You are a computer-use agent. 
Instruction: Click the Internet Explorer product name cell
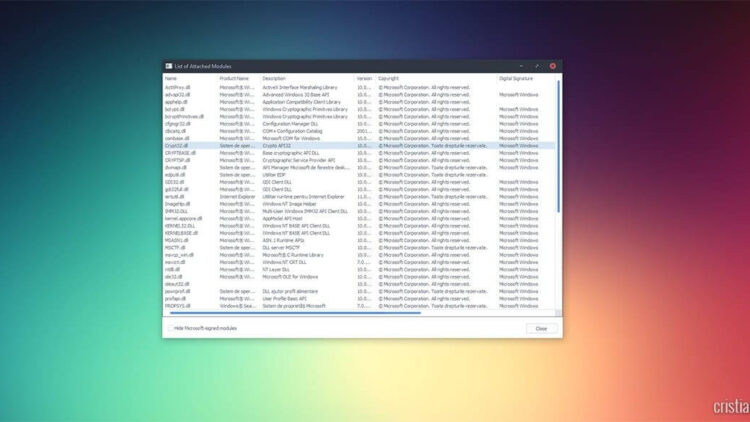[x=237, y=197]
